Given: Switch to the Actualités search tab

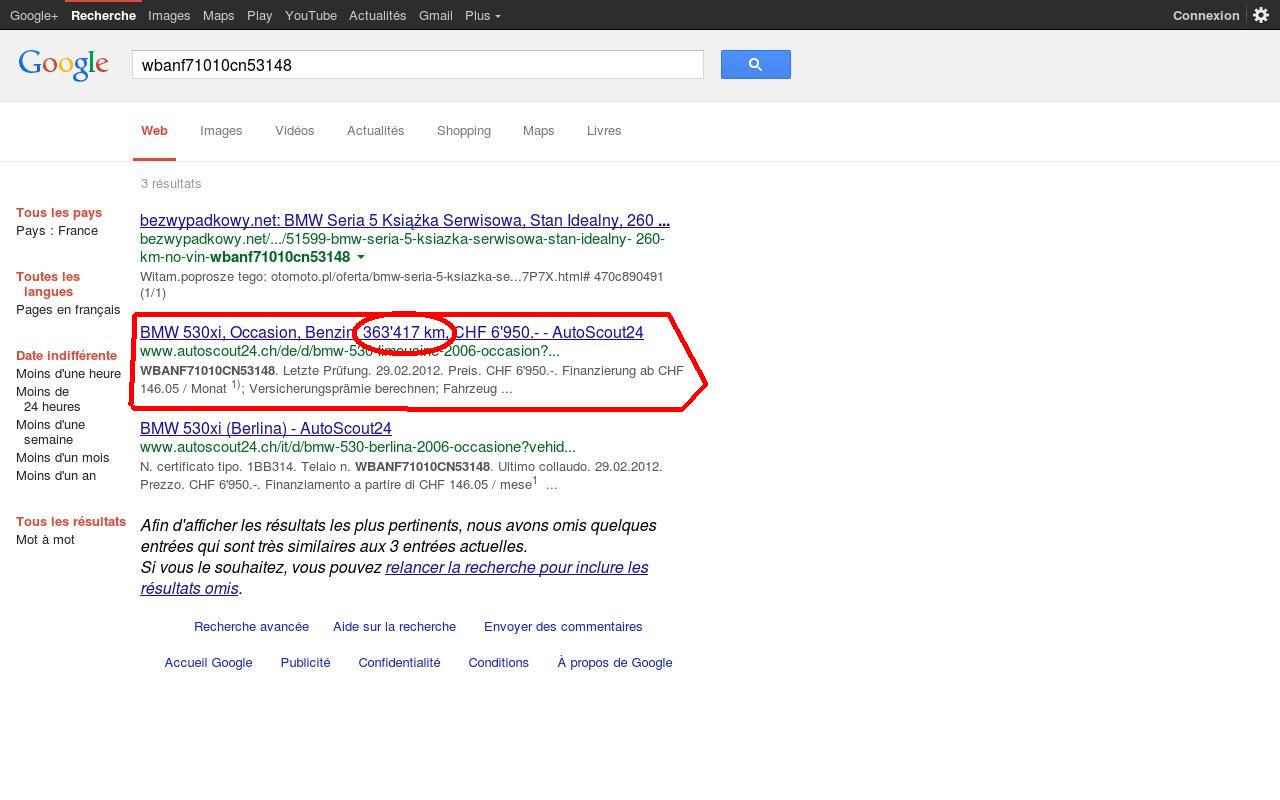Looking at the screenshot, I should (x=376, y=131).
